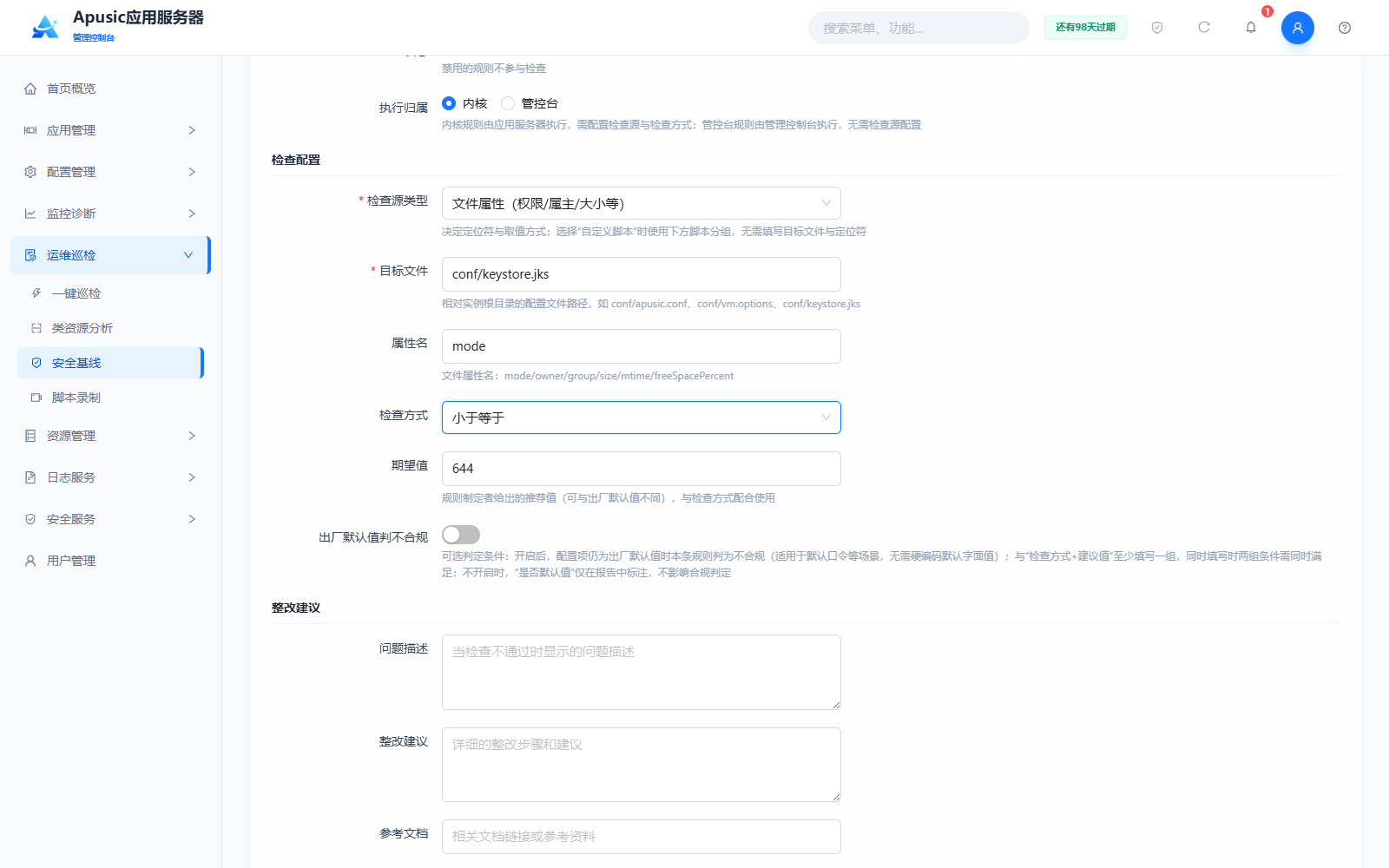Click the 脚本录制 recorder icon

click(36, 398)
